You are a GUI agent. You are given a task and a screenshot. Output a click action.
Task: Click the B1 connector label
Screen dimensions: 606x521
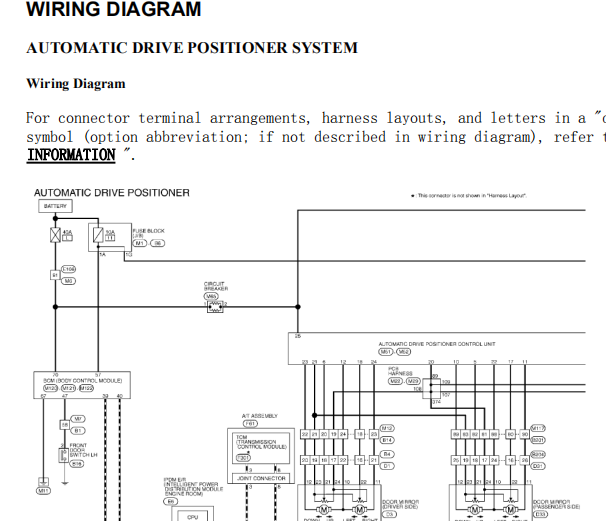pos(78,430)
